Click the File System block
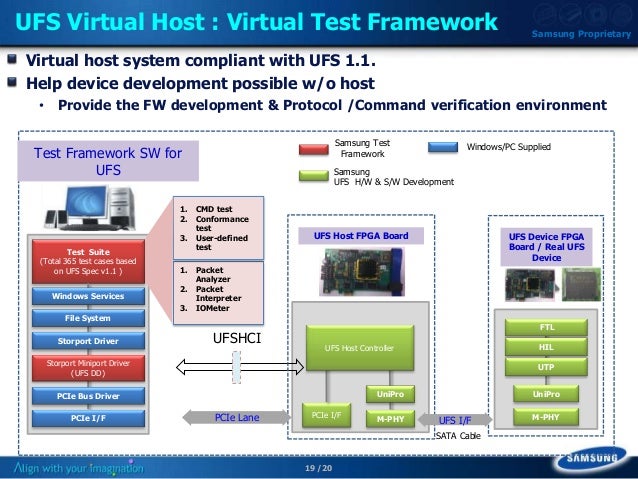 tap(88, 318)
